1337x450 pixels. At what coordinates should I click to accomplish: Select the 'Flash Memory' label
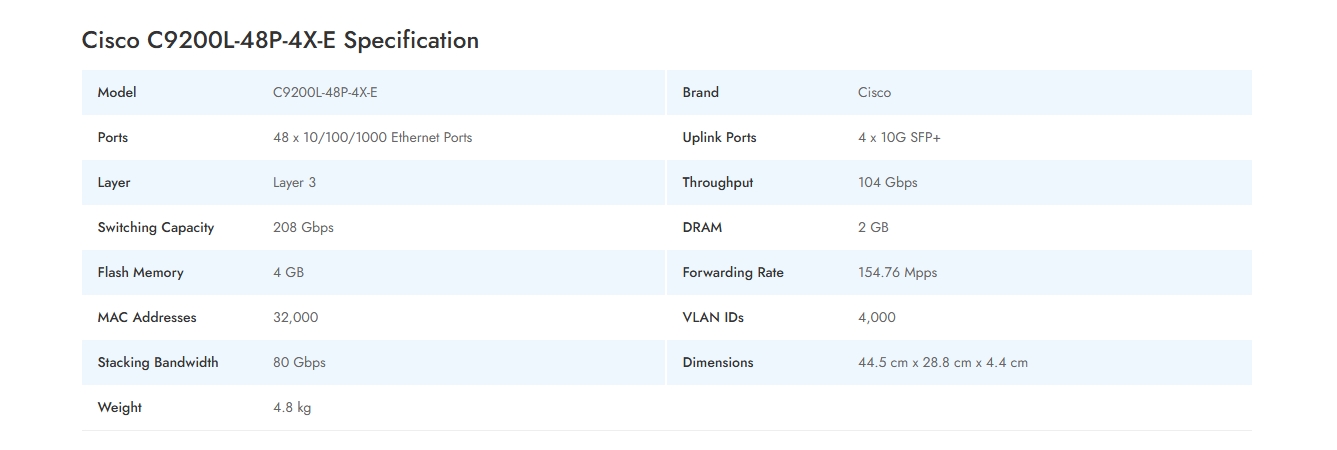click(x=140, y=272)
